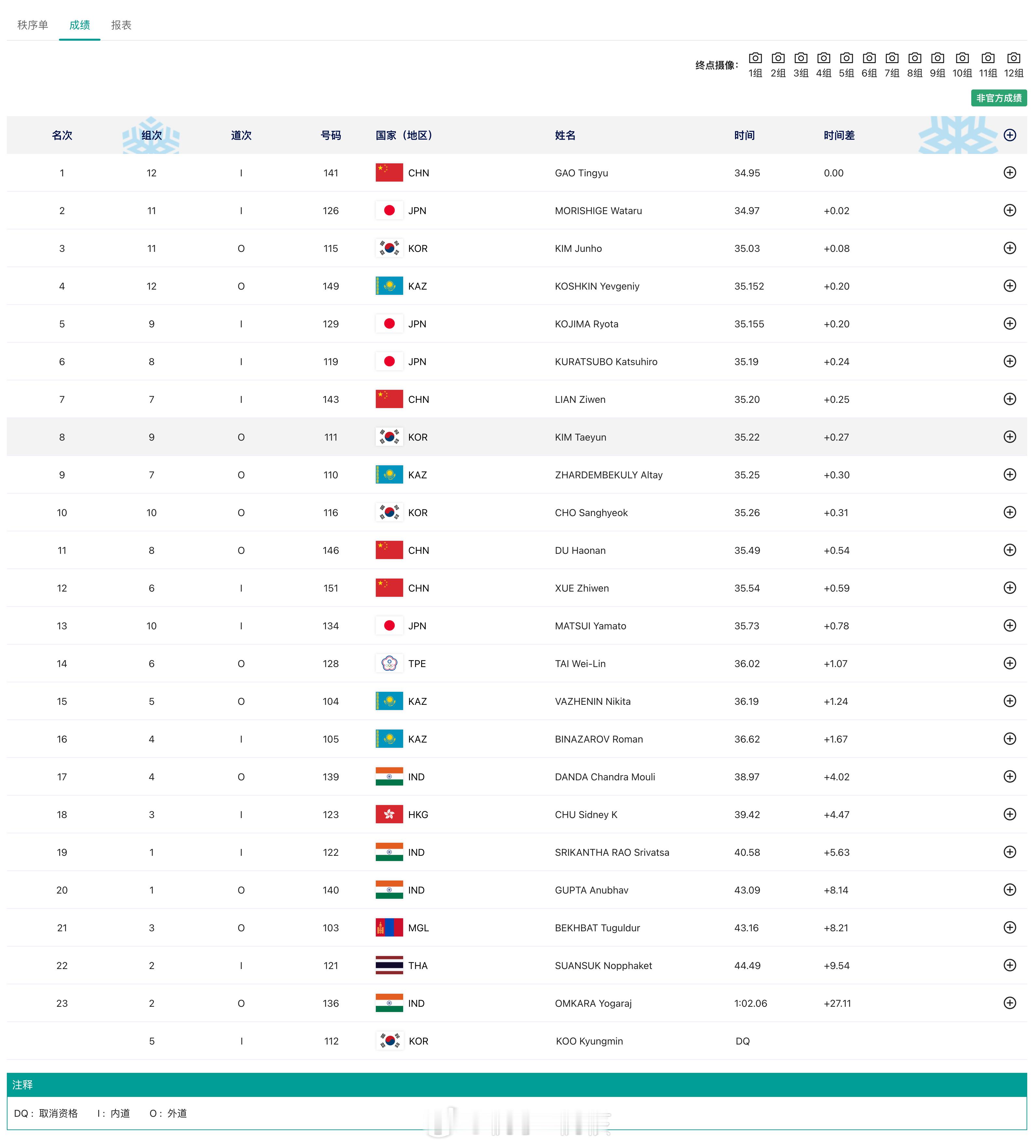This screenshot has width=1036, height=1148.
Task: Select the 成绩 tab
Action: [x=80, y=25]
